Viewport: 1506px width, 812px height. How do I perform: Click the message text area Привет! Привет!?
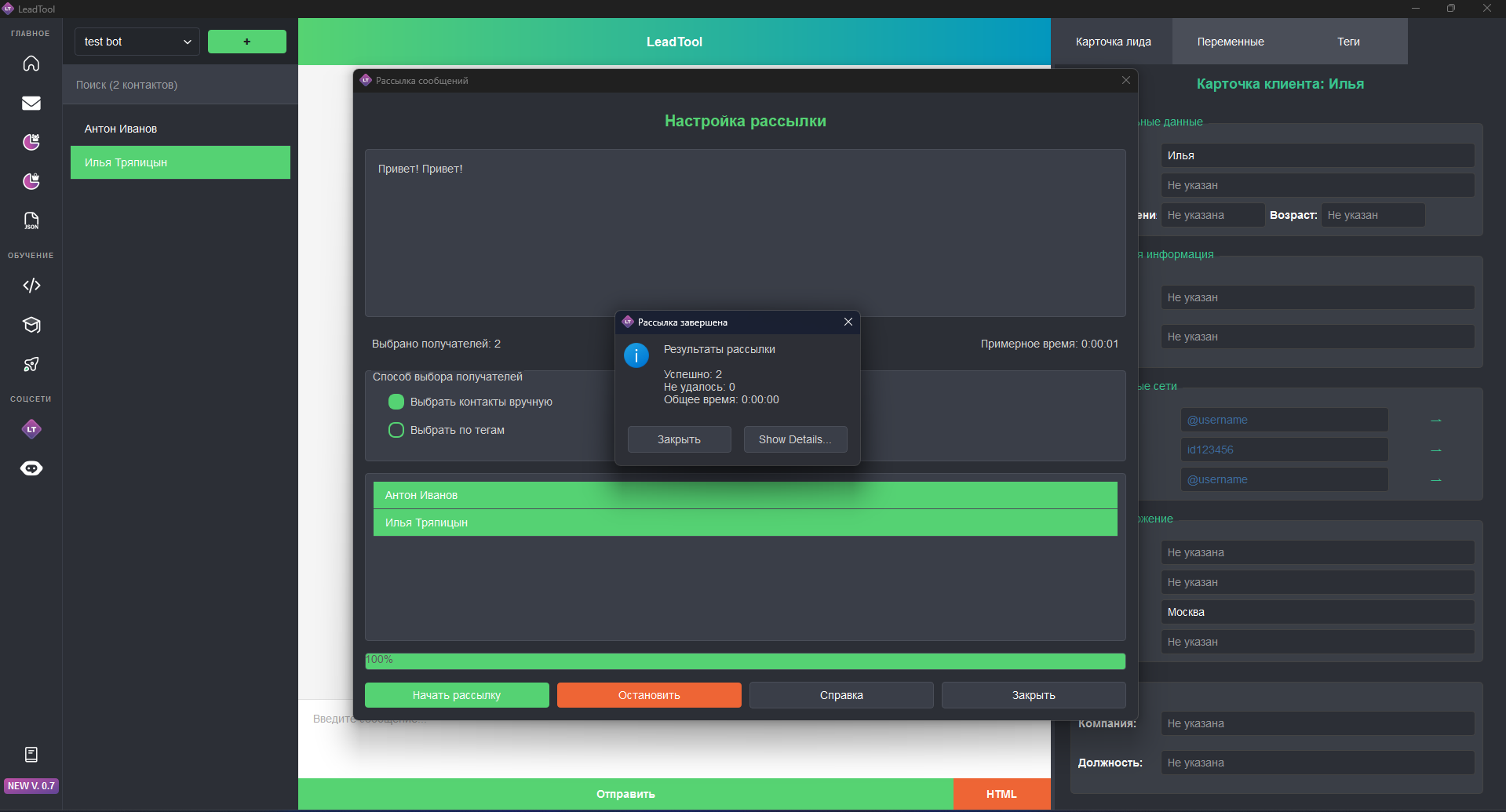(x=746, y=233)
